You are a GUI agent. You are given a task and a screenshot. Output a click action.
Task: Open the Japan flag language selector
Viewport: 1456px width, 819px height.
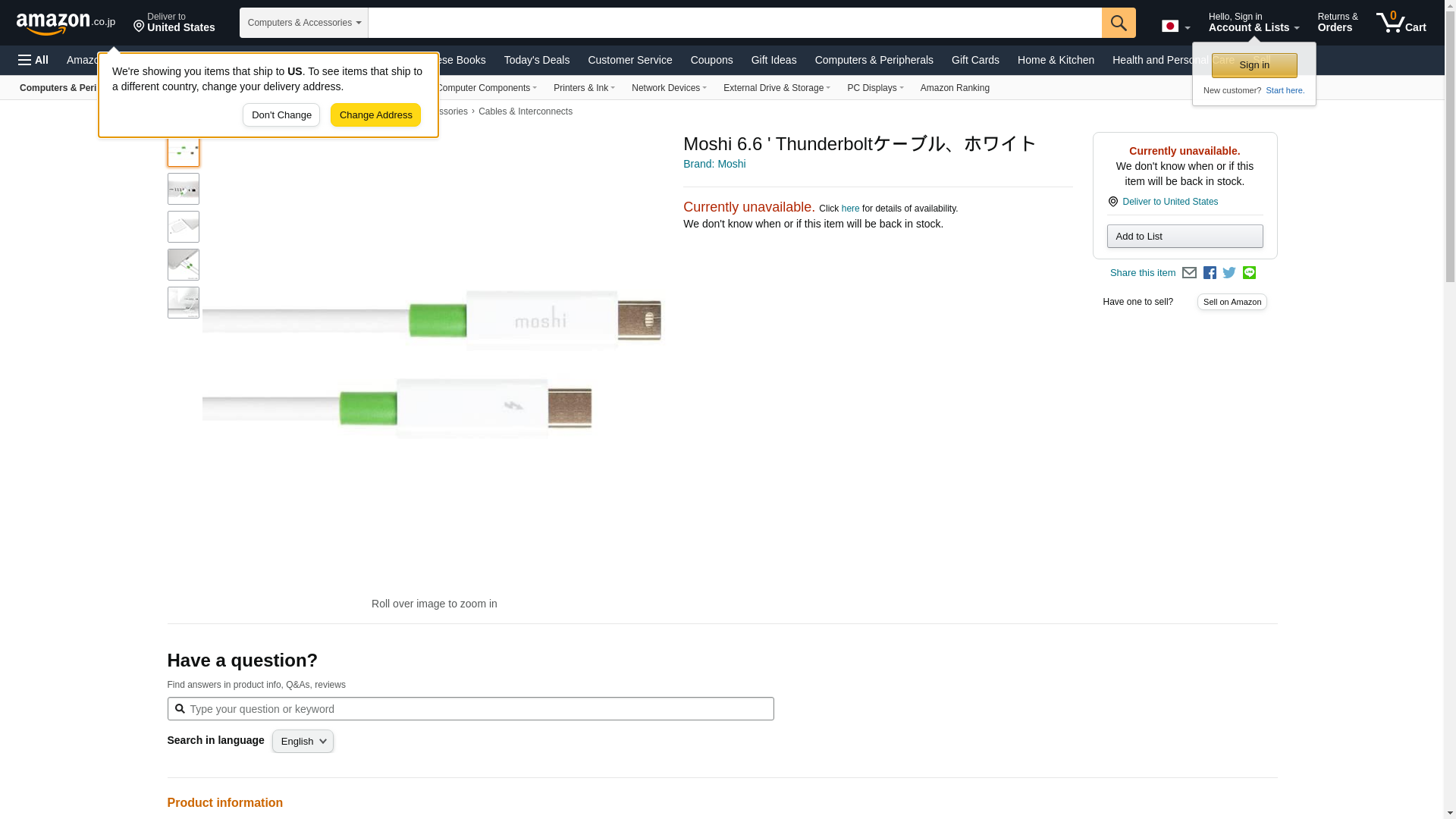point(1175,27)
